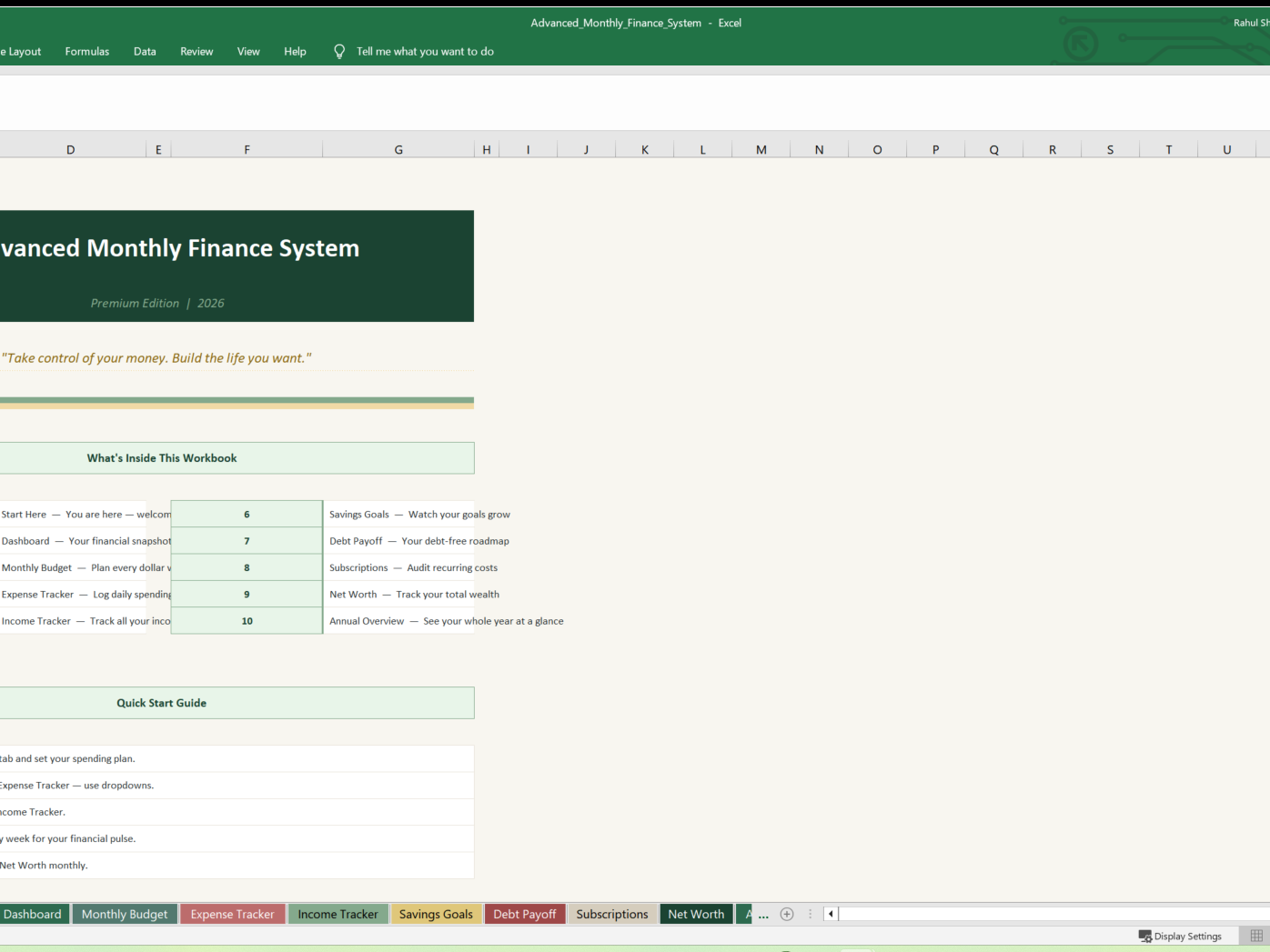
Task: Click guide row about weekly financial pulse
Action: [x=237, y=838]
